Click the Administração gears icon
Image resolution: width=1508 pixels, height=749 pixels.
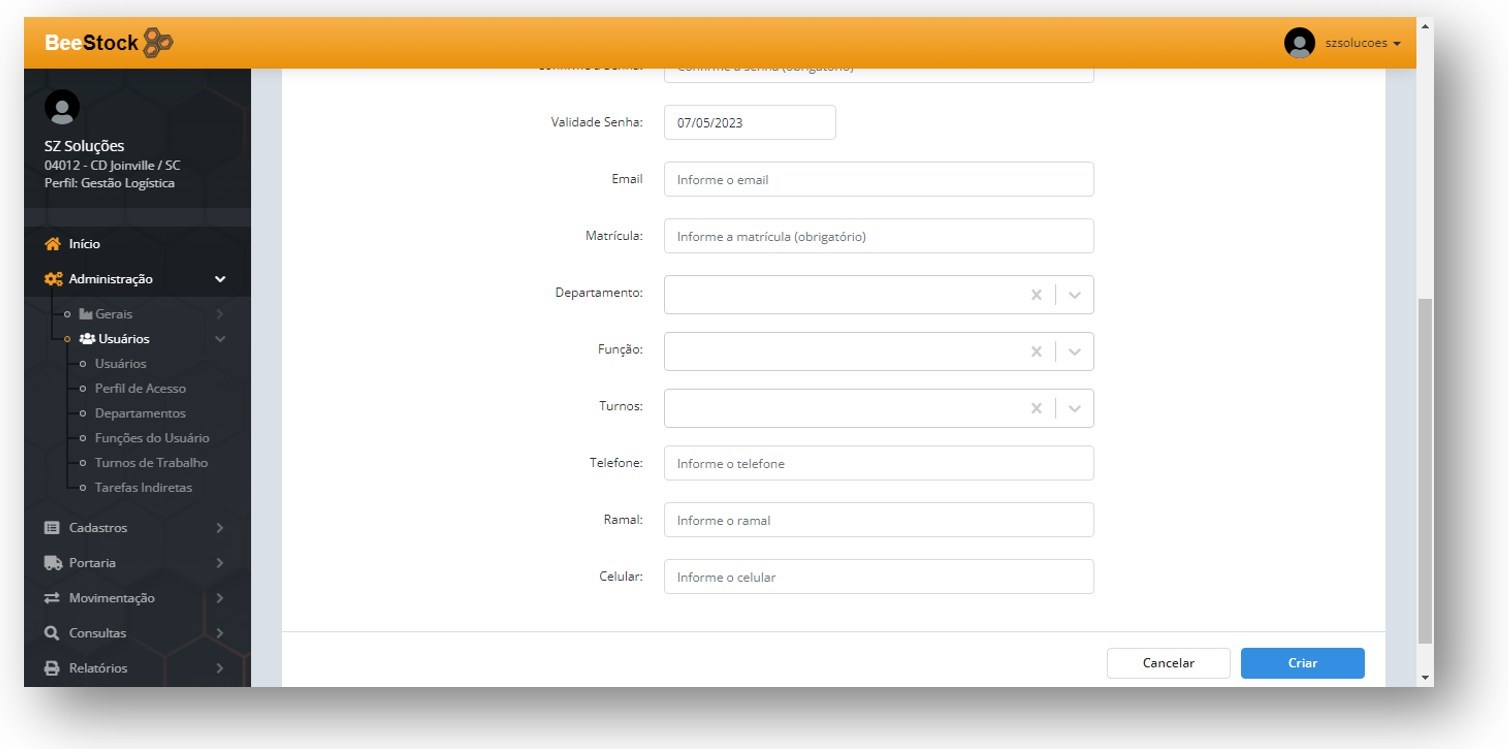pos(53,279)
